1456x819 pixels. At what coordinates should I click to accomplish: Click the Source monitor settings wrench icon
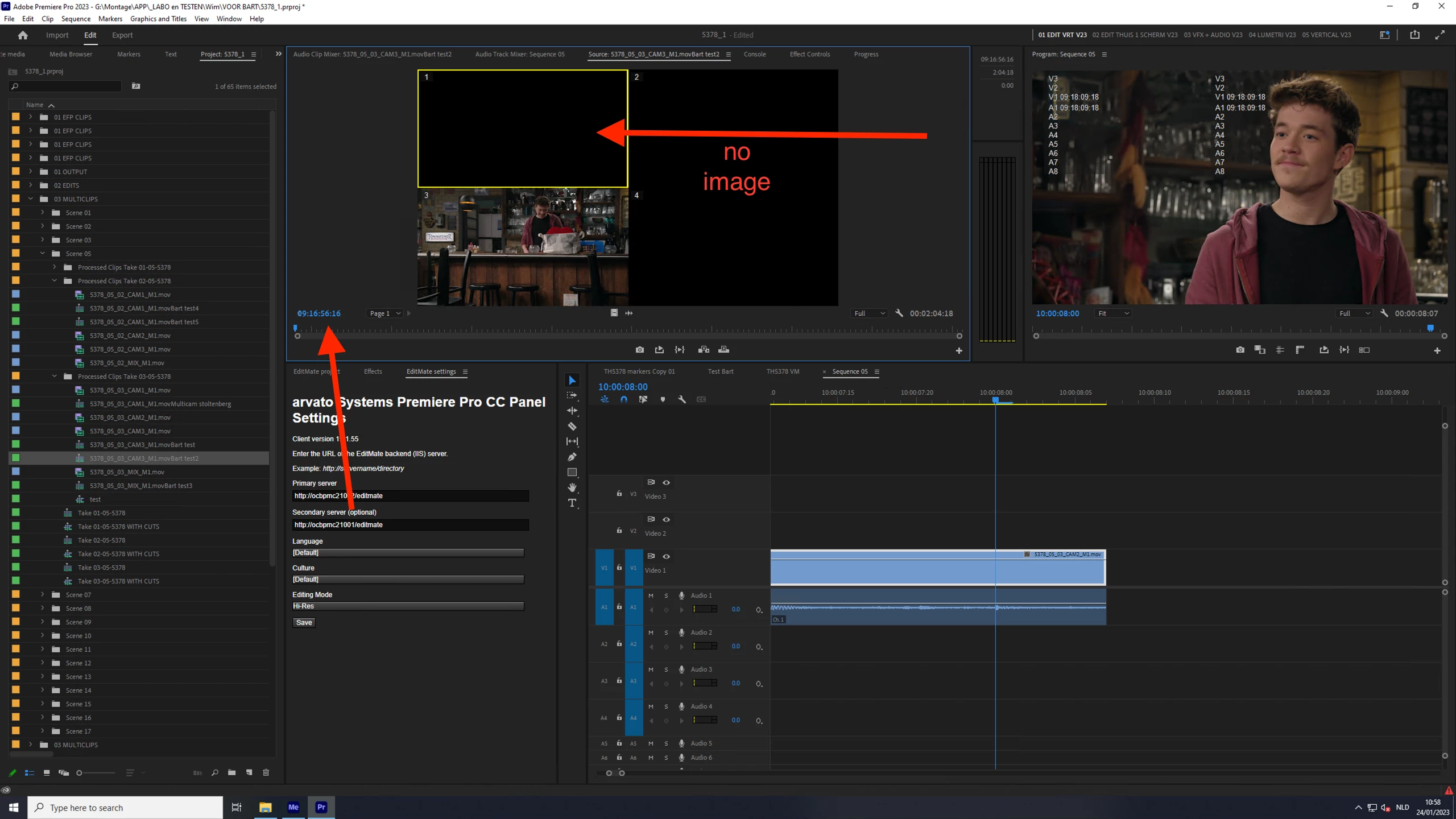(899, 313)
